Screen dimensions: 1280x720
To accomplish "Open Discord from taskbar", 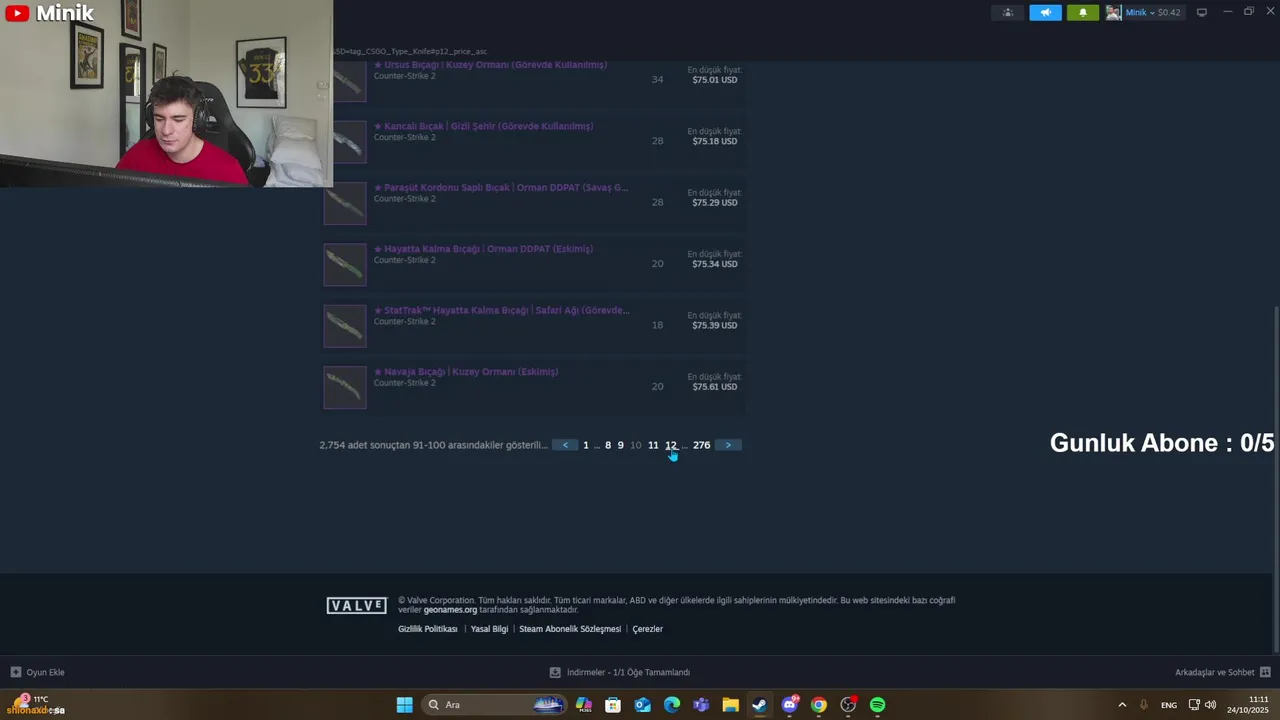I will [790, 705].
